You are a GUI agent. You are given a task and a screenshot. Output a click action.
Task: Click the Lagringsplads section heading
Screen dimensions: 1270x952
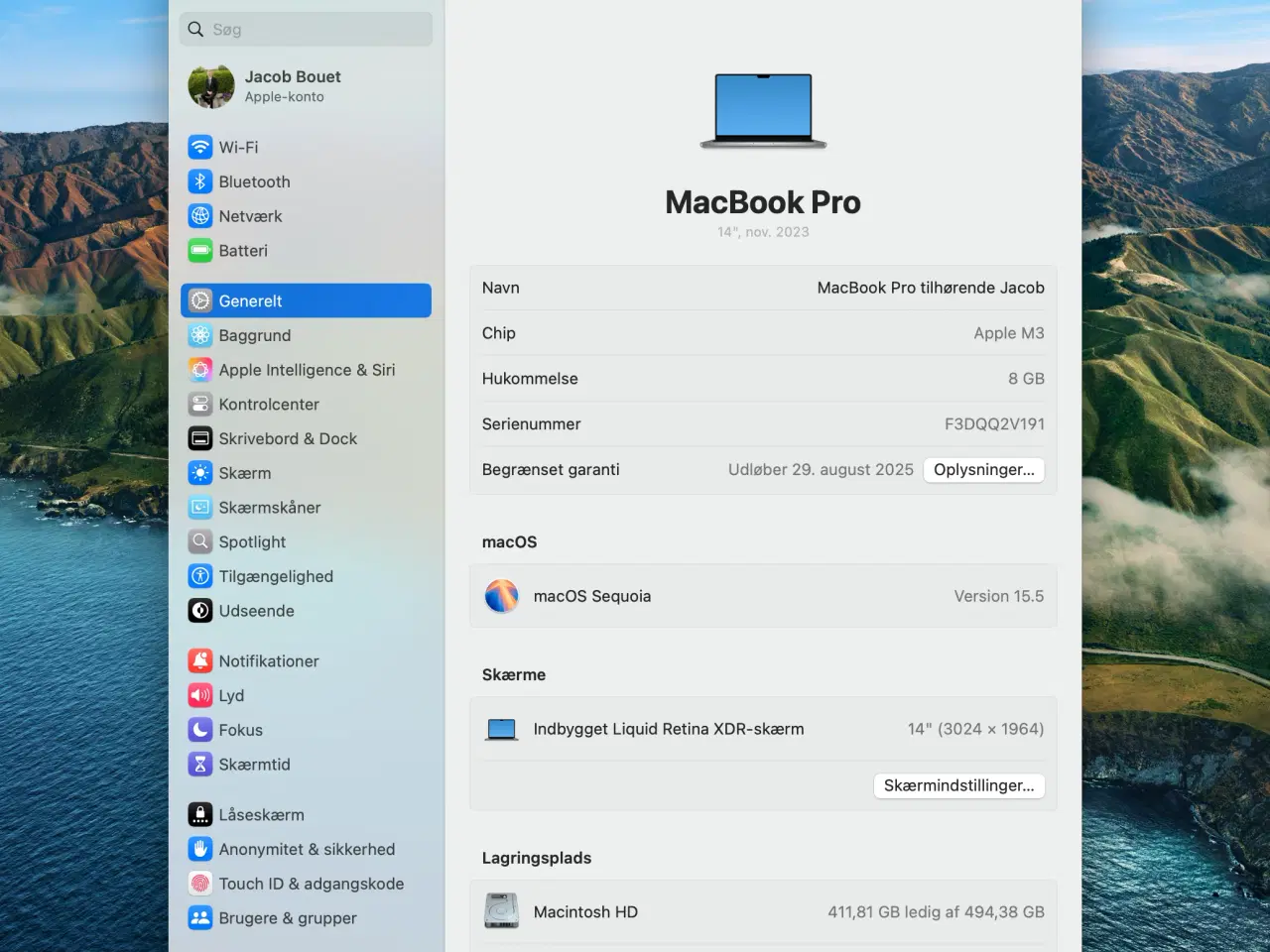click(x=537, y=858)
